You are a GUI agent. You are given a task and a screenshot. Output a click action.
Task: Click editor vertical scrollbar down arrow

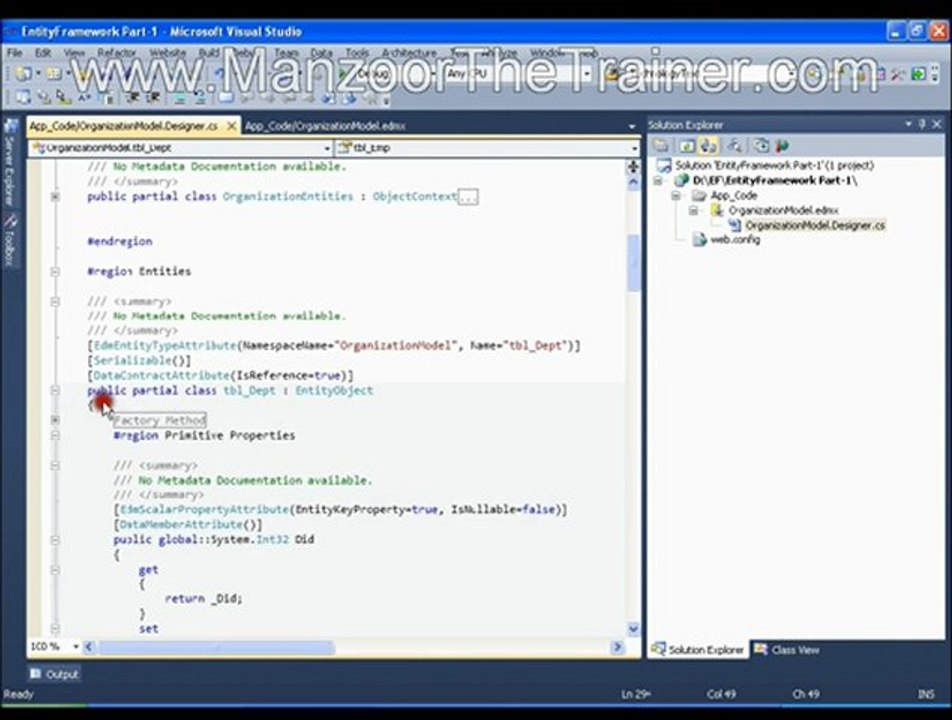pos(633,629)
